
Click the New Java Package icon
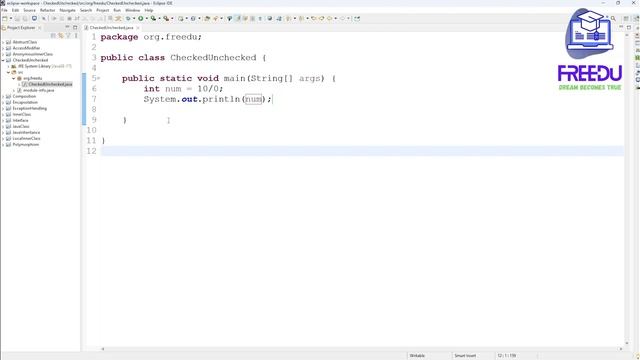pos(180,18)
